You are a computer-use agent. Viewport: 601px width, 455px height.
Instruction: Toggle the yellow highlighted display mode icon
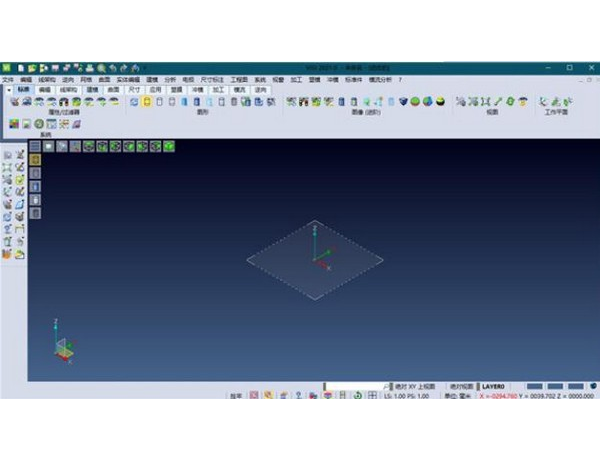pos(147,102)
